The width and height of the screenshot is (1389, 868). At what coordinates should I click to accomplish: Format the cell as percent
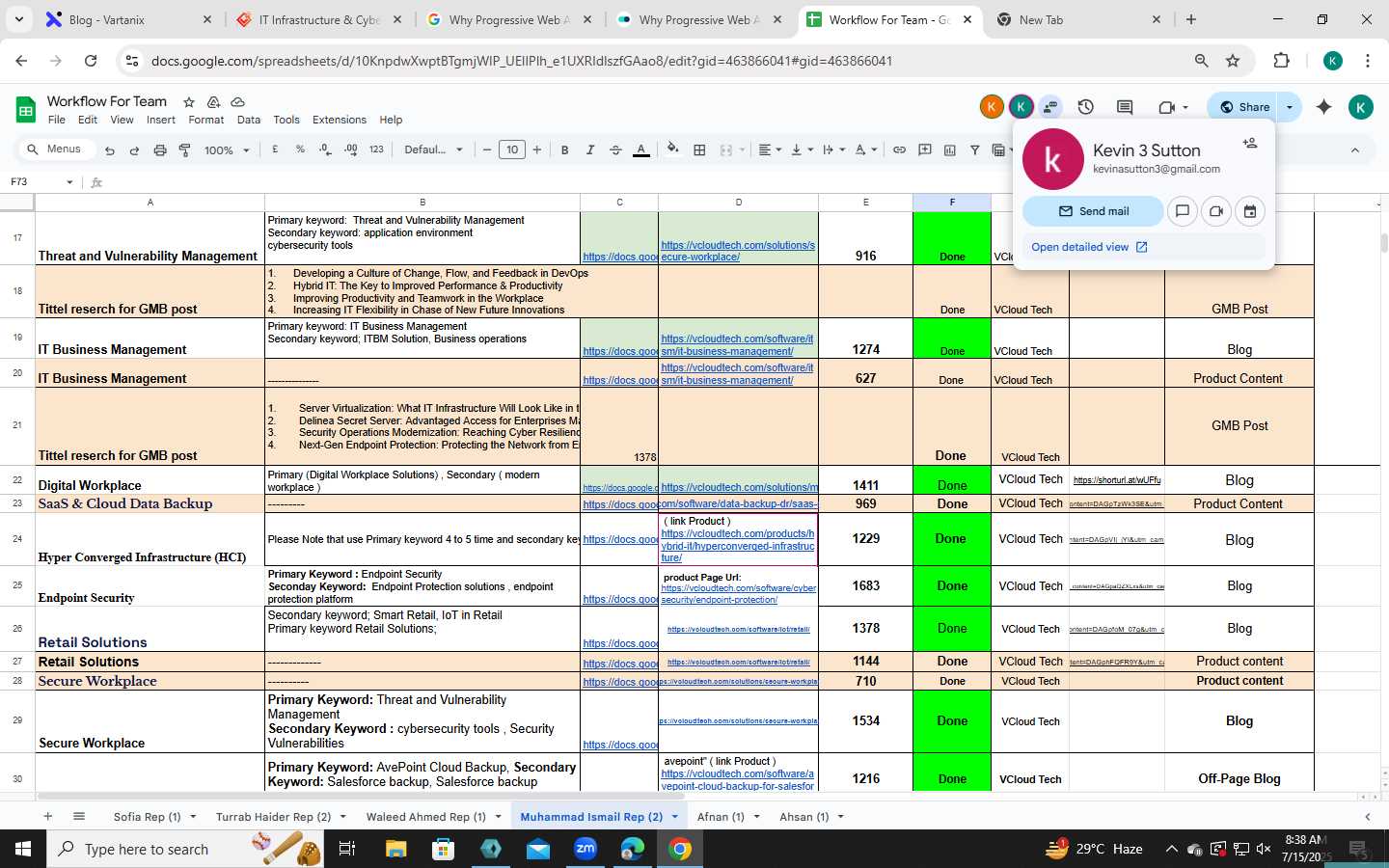click(300, 149)
